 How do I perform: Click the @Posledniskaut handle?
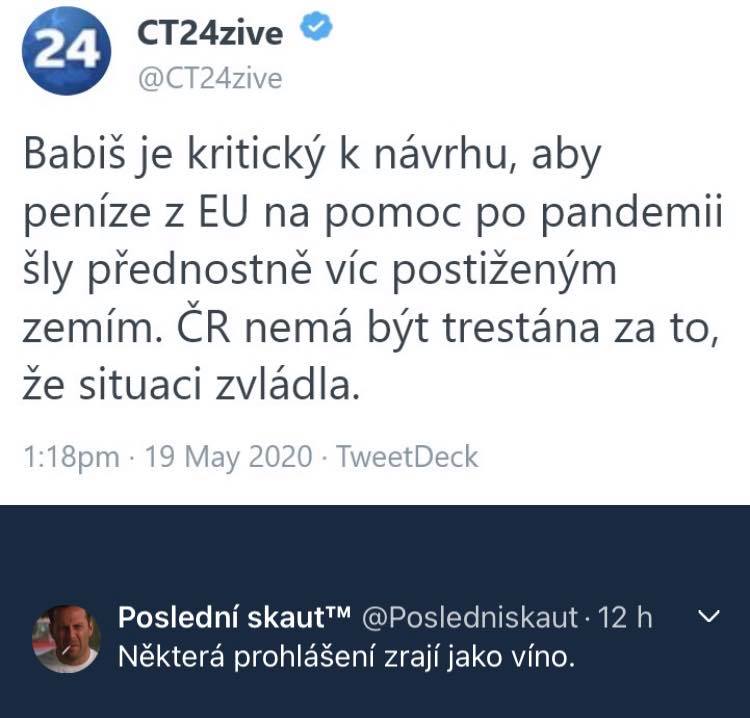pos(468,618)
